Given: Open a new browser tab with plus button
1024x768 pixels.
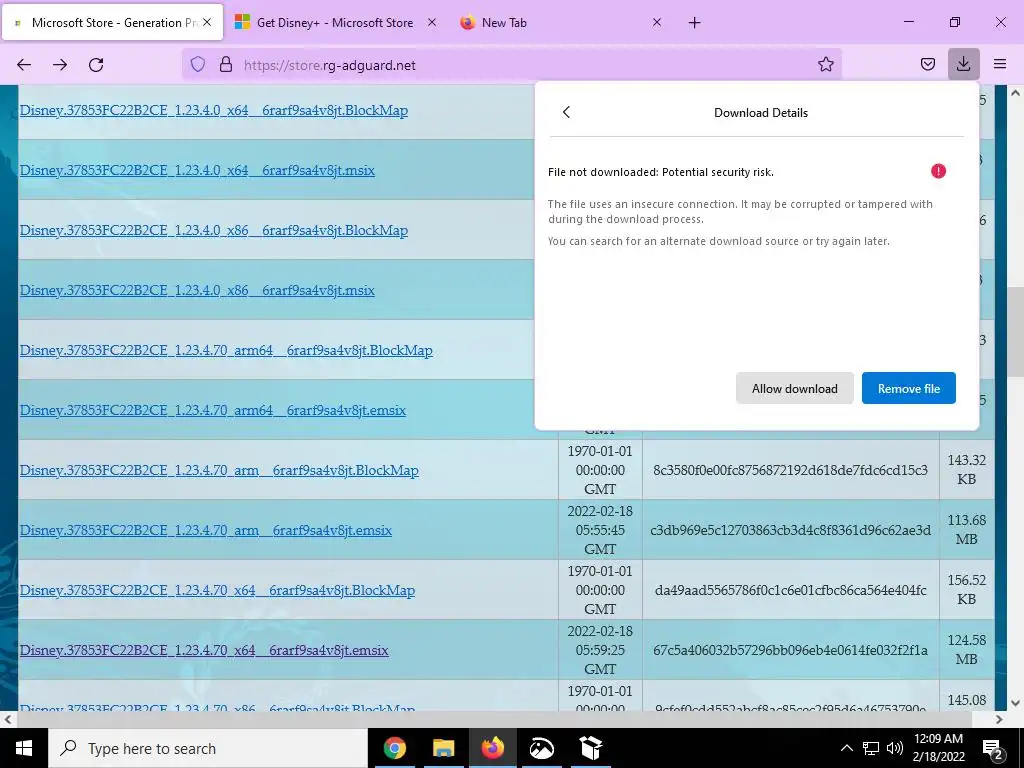Looking at the screenshot, I should (694, 23).
